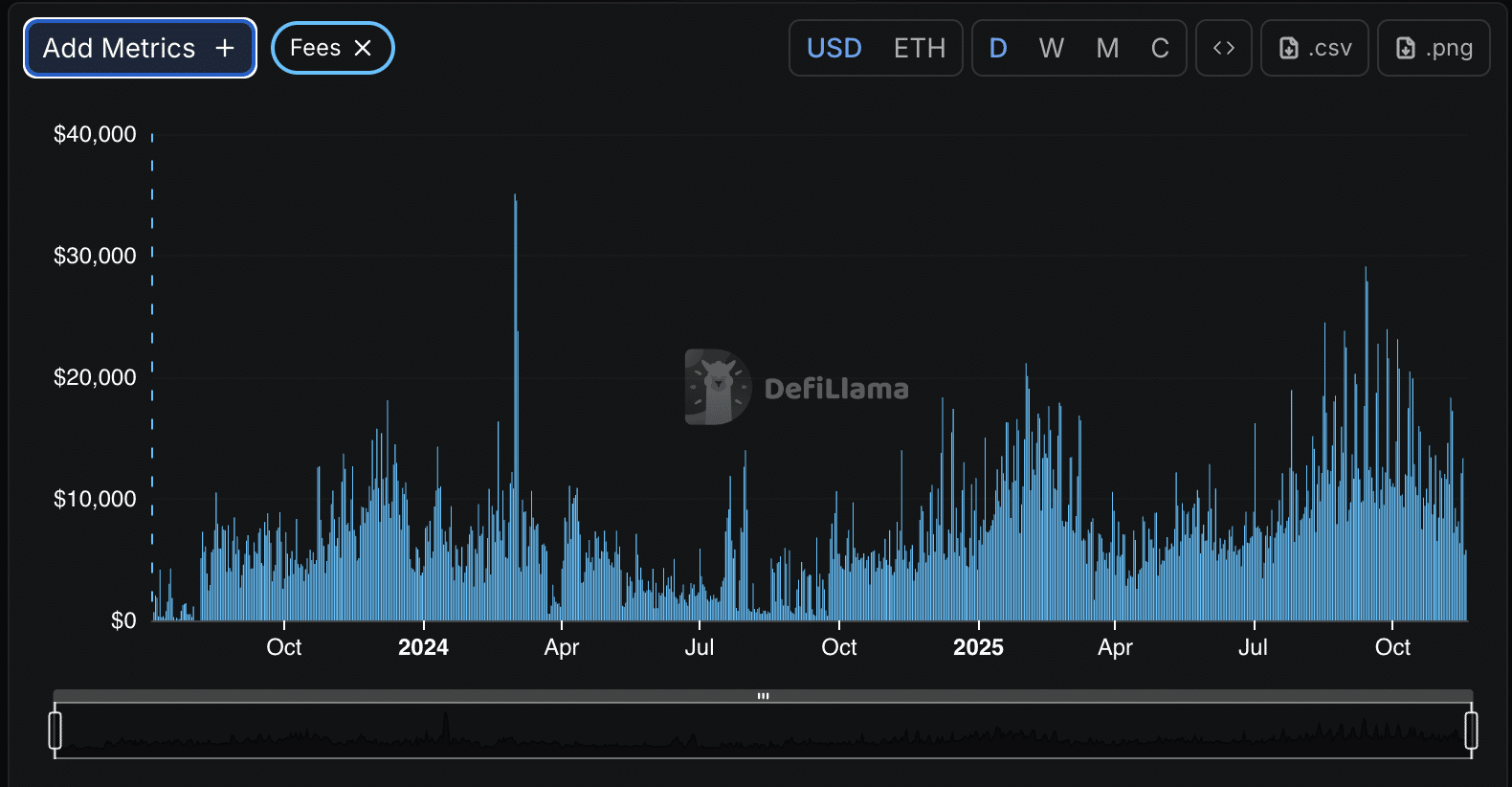Click the DefiLlama watermark logo
Screen dimensions: 1512x787
tap(718, 387)
